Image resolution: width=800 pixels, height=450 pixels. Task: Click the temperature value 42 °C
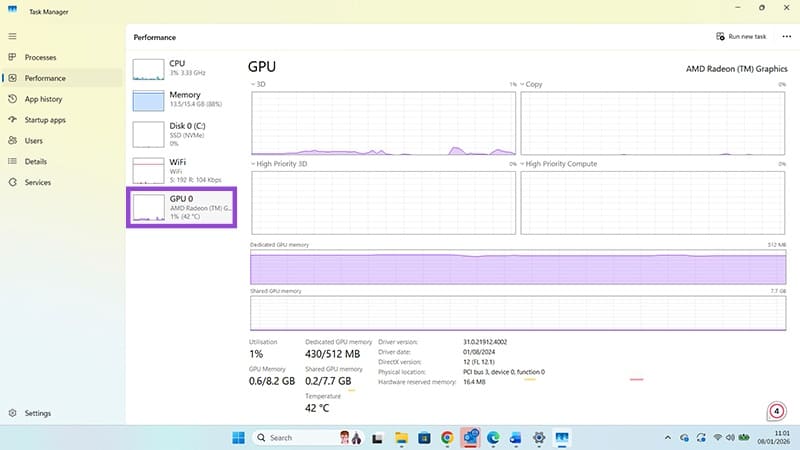coord(317,408)
